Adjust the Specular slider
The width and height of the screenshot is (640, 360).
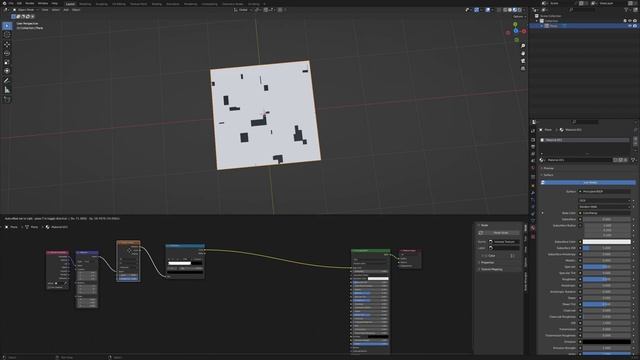coord(607,267)
